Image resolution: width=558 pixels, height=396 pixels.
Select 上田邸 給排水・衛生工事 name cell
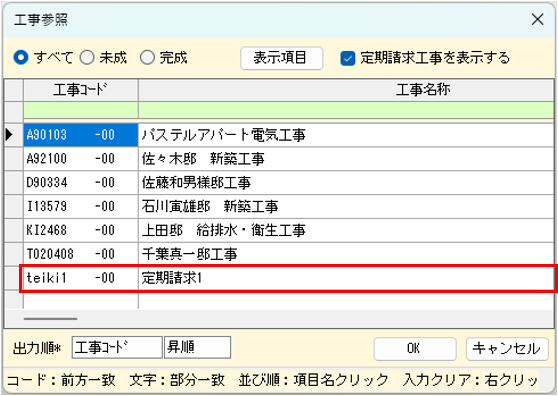346,230
